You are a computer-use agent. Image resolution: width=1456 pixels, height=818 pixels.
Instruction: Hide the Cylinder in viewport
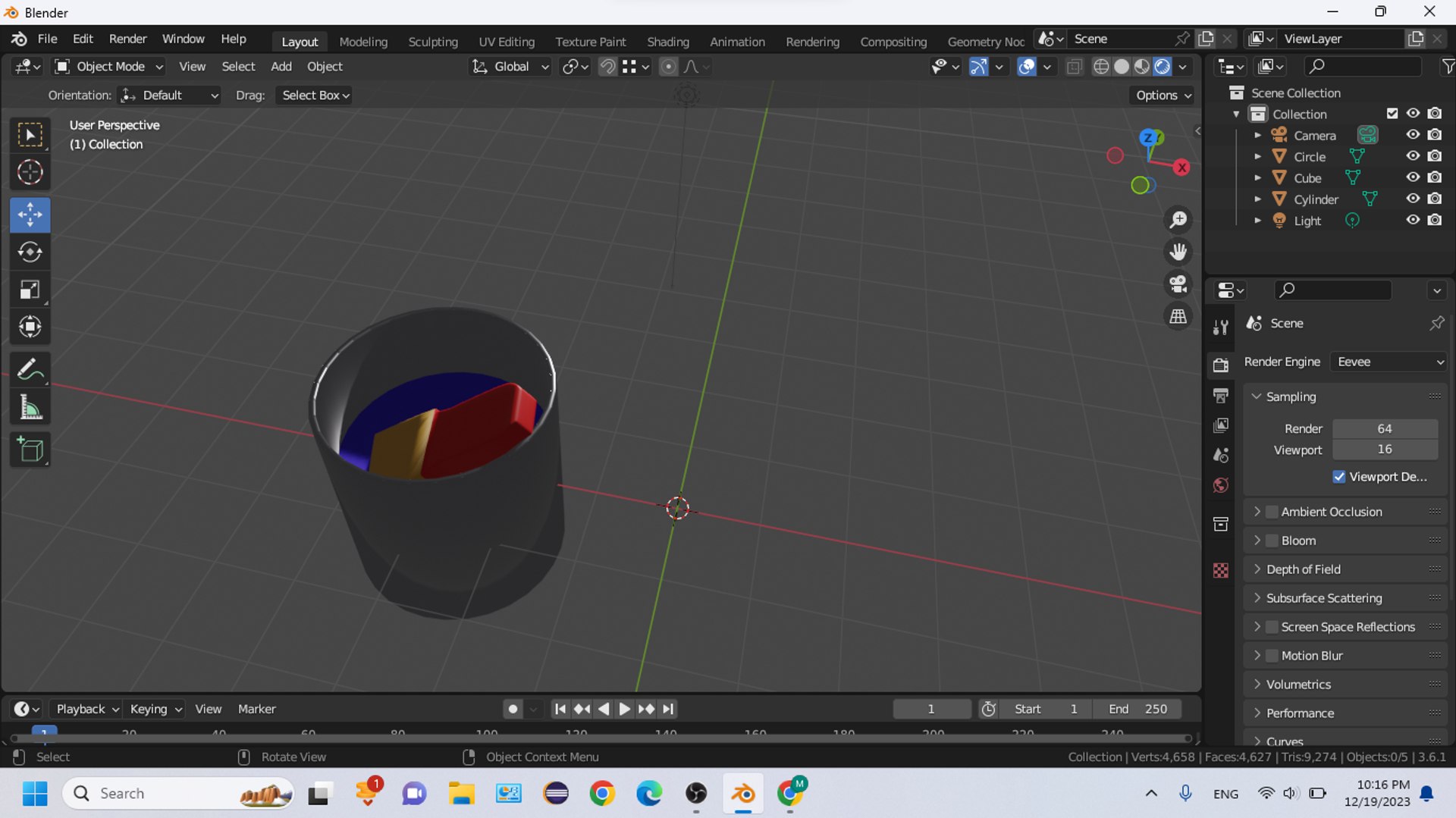pos(1413,199)
